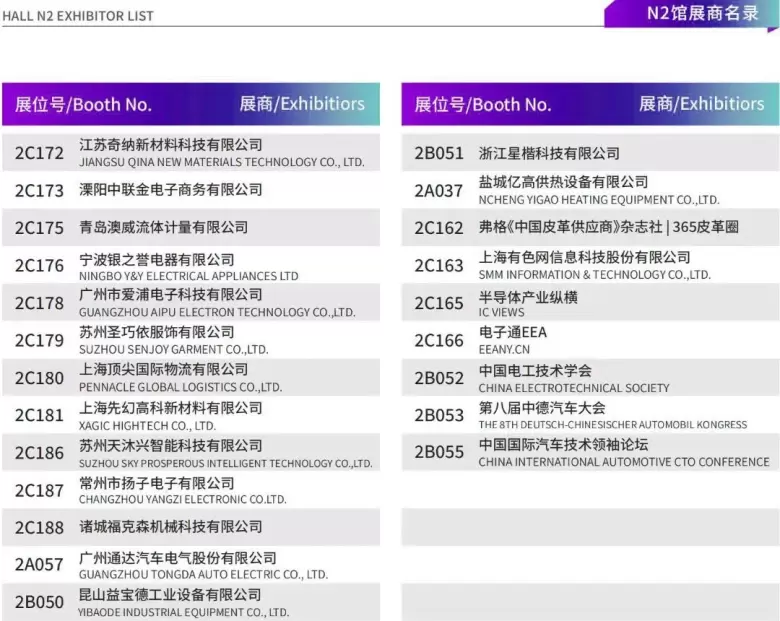Select the HALL N2 EXHIBITOR LIST heading
Screen dimensions: 780x621
(x=78, y=16)
